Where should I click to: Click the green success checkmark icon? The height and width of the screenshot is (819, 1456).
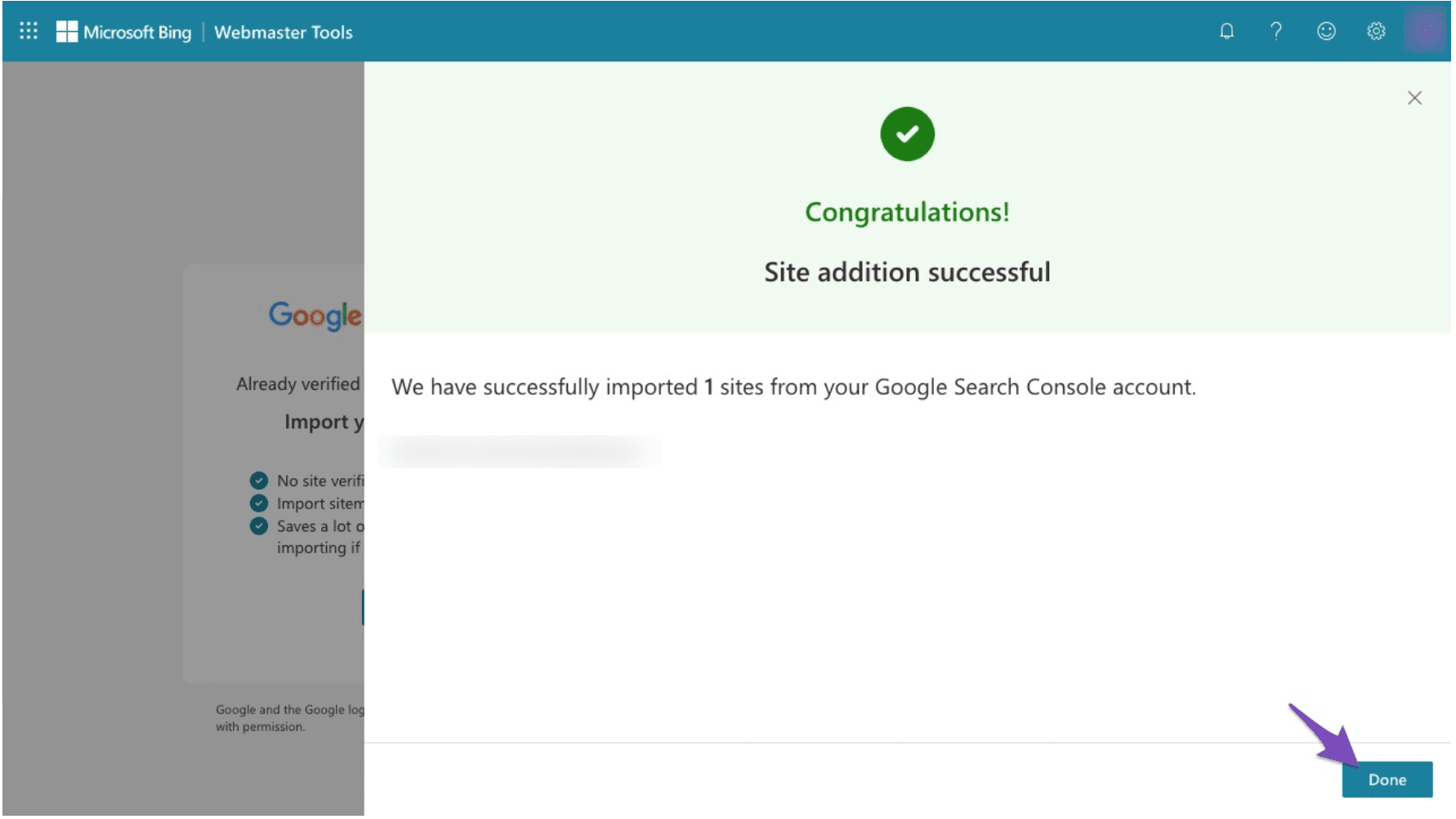(909, 134)
